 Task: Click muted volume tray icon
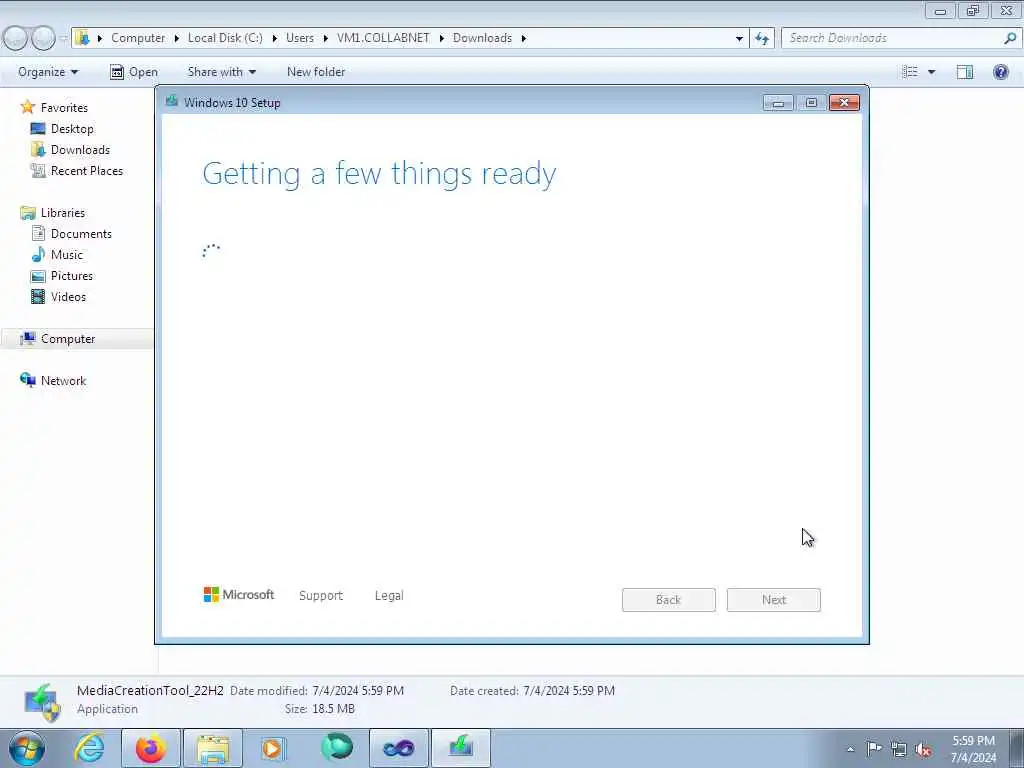(923, 749)
